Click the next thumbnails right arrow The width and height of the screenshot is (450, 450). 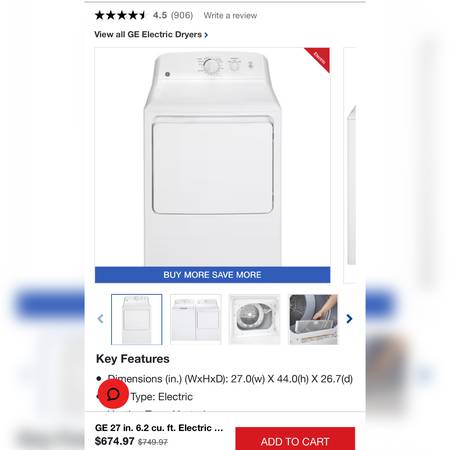[x=349, y=319]
